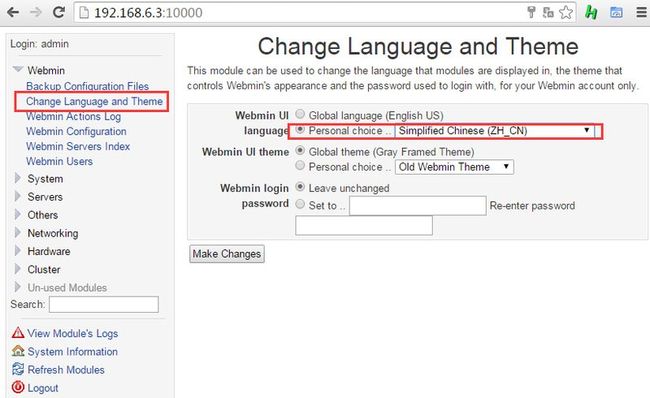The height and width of the screenshot is (398, 650).
Task: Select Personal choice language radio
Action: [300, 129]
